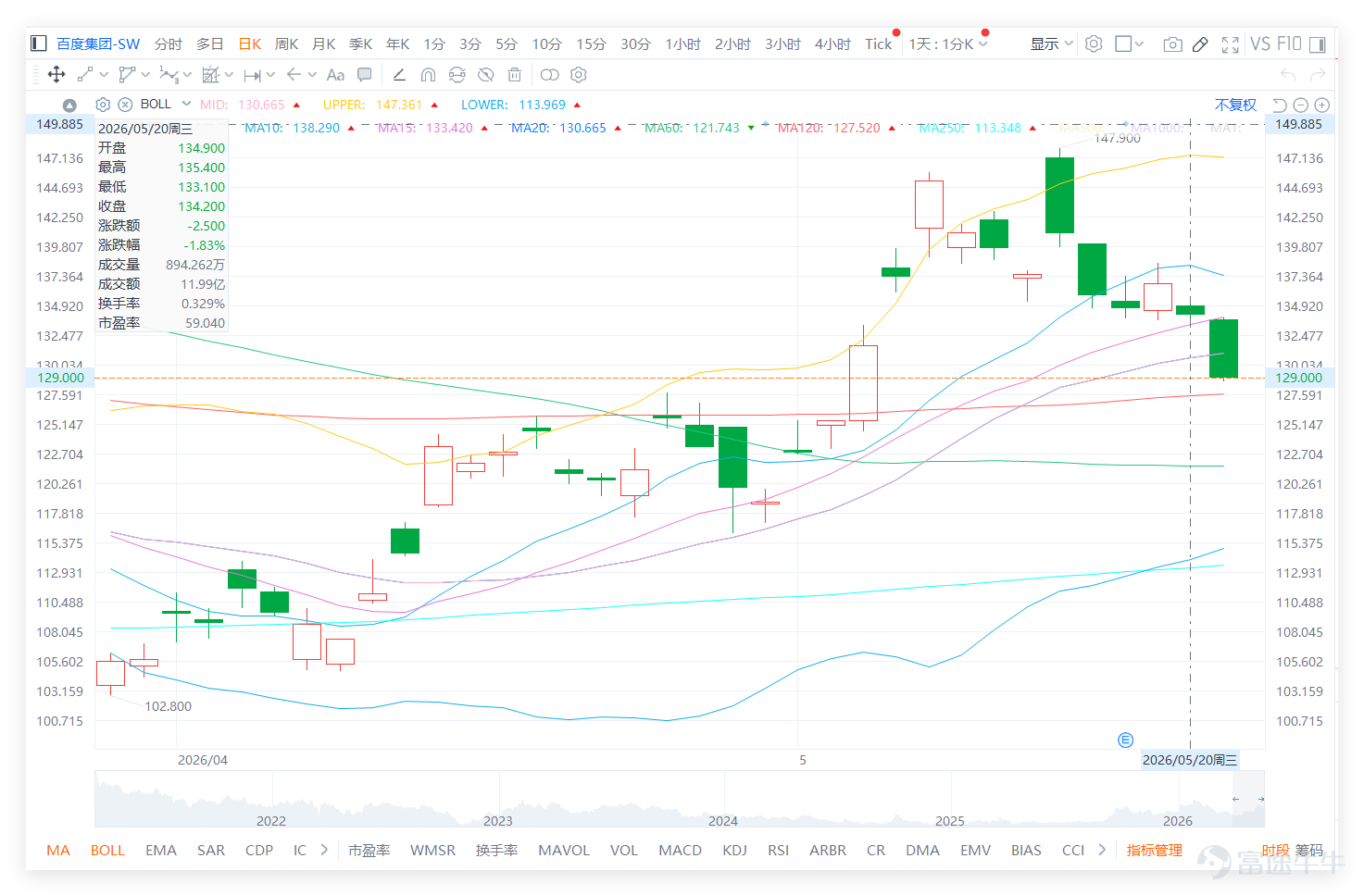The height and width of the screenshot is (896, 1364).
Task: Click the sync drawings icon
Action: click(457, 75)
